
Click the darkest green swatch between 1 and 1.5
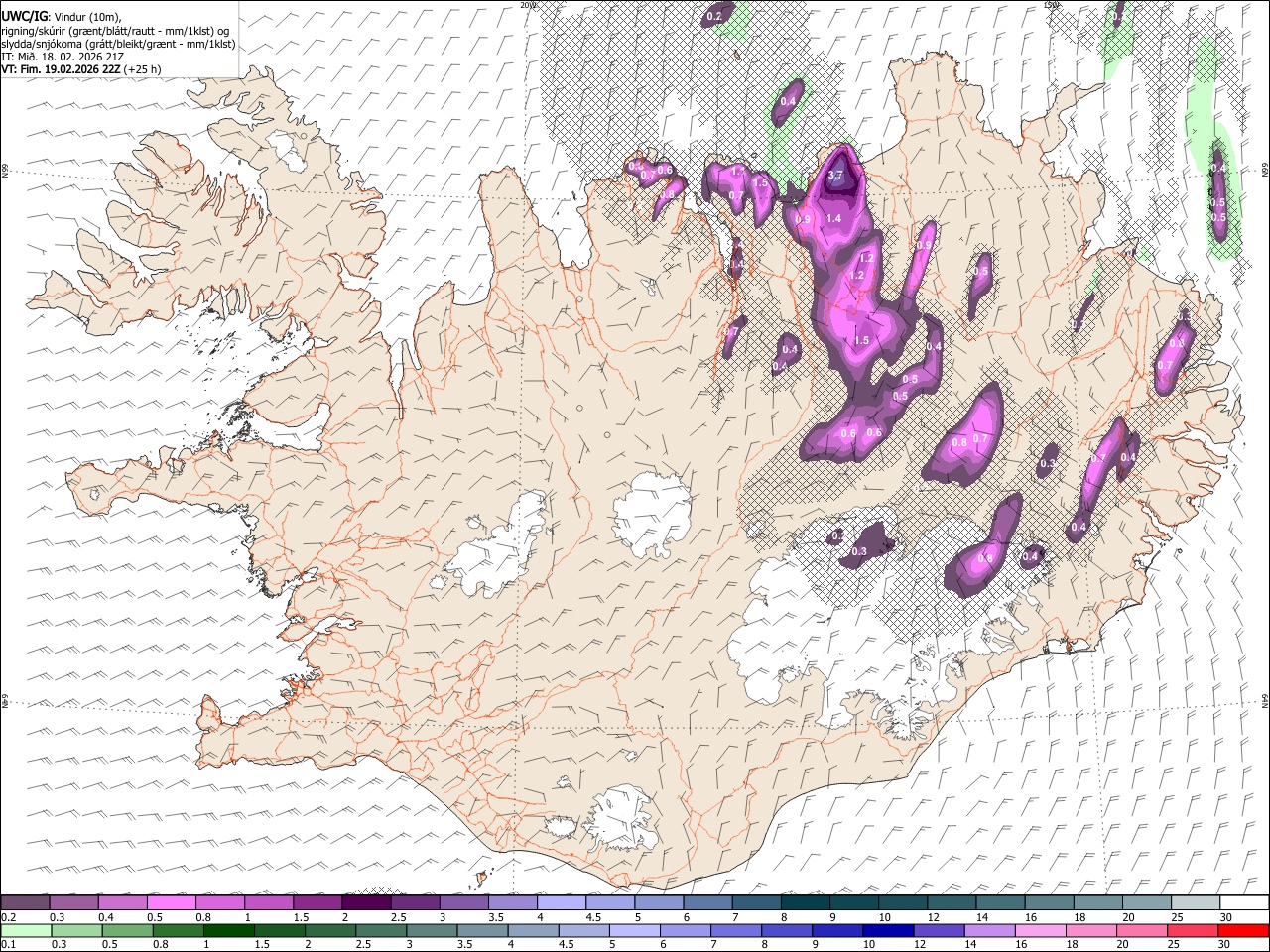point(228,930)
